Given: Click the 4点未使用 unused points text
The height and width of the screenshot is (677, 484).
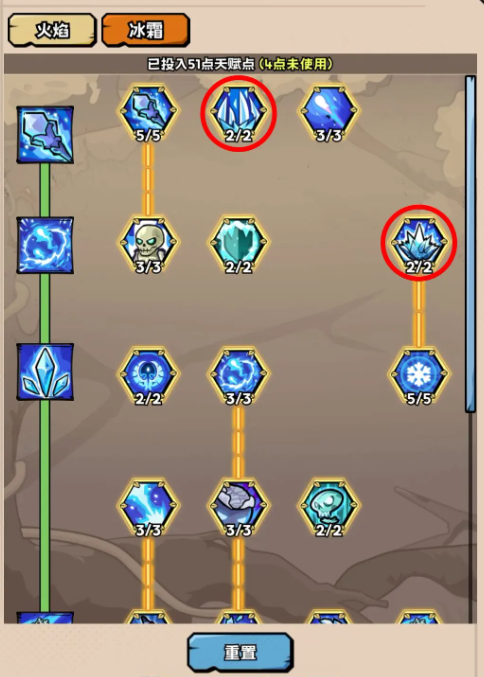Looking at the screenshot, I should click(296, 64).
